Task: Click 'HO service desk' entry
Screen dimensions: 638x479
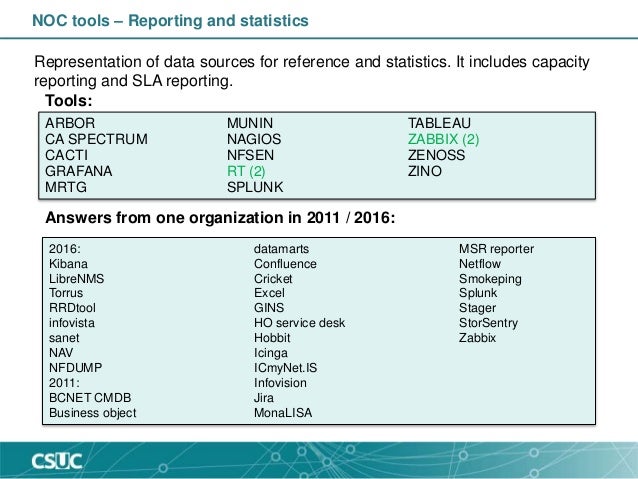Action: 299,323
